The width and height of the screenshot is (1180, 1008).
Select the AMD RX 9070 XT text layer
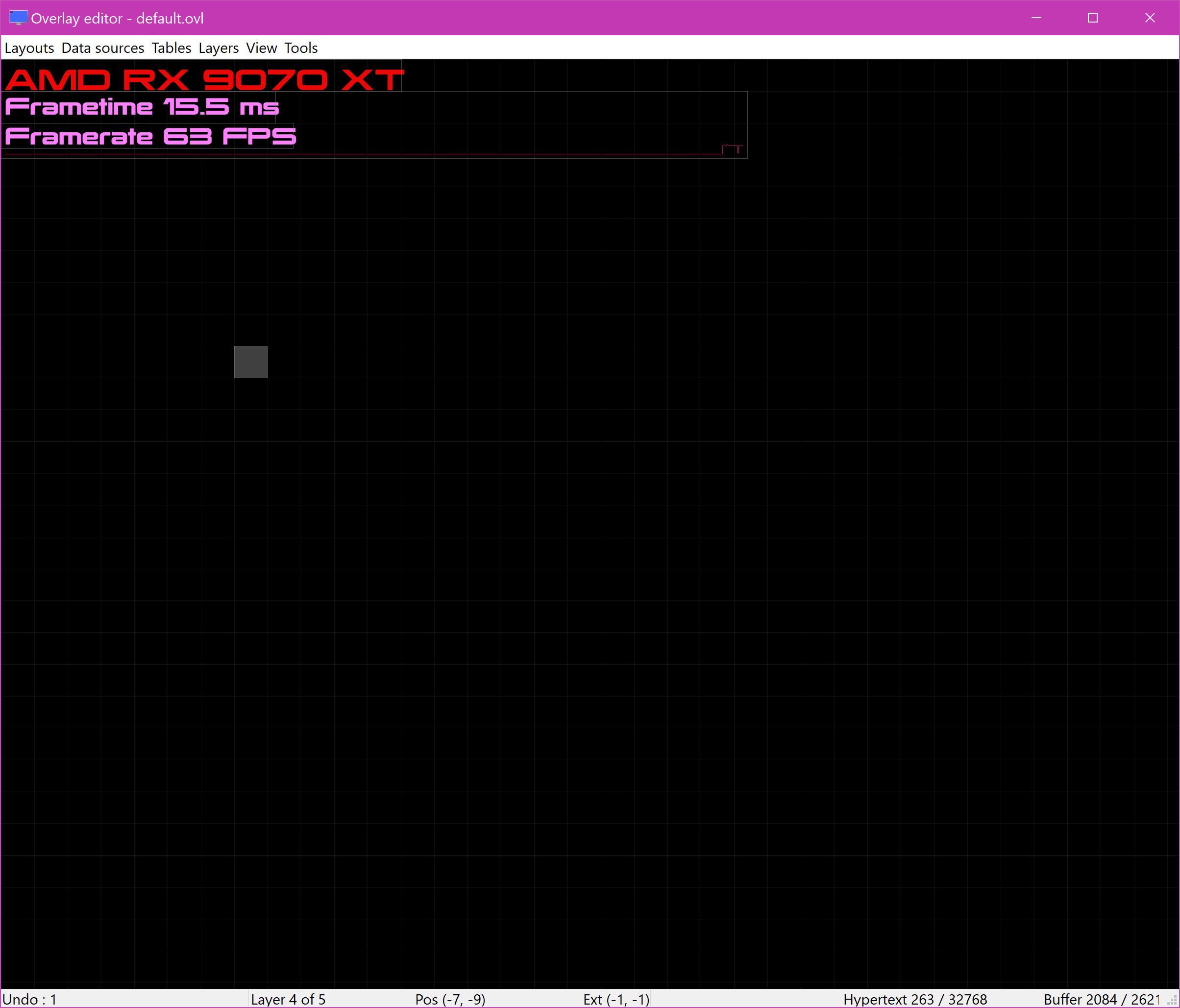(204, 79)
